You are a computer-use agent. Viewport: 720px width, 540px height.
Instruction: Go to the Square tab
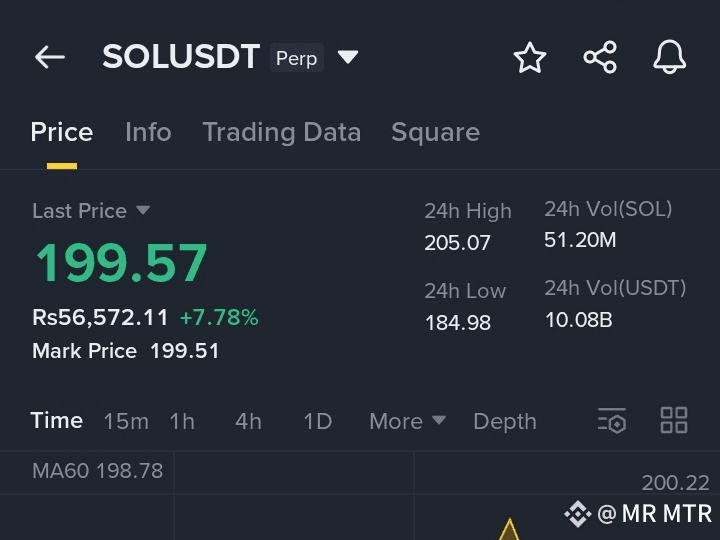tap(435, 133)
